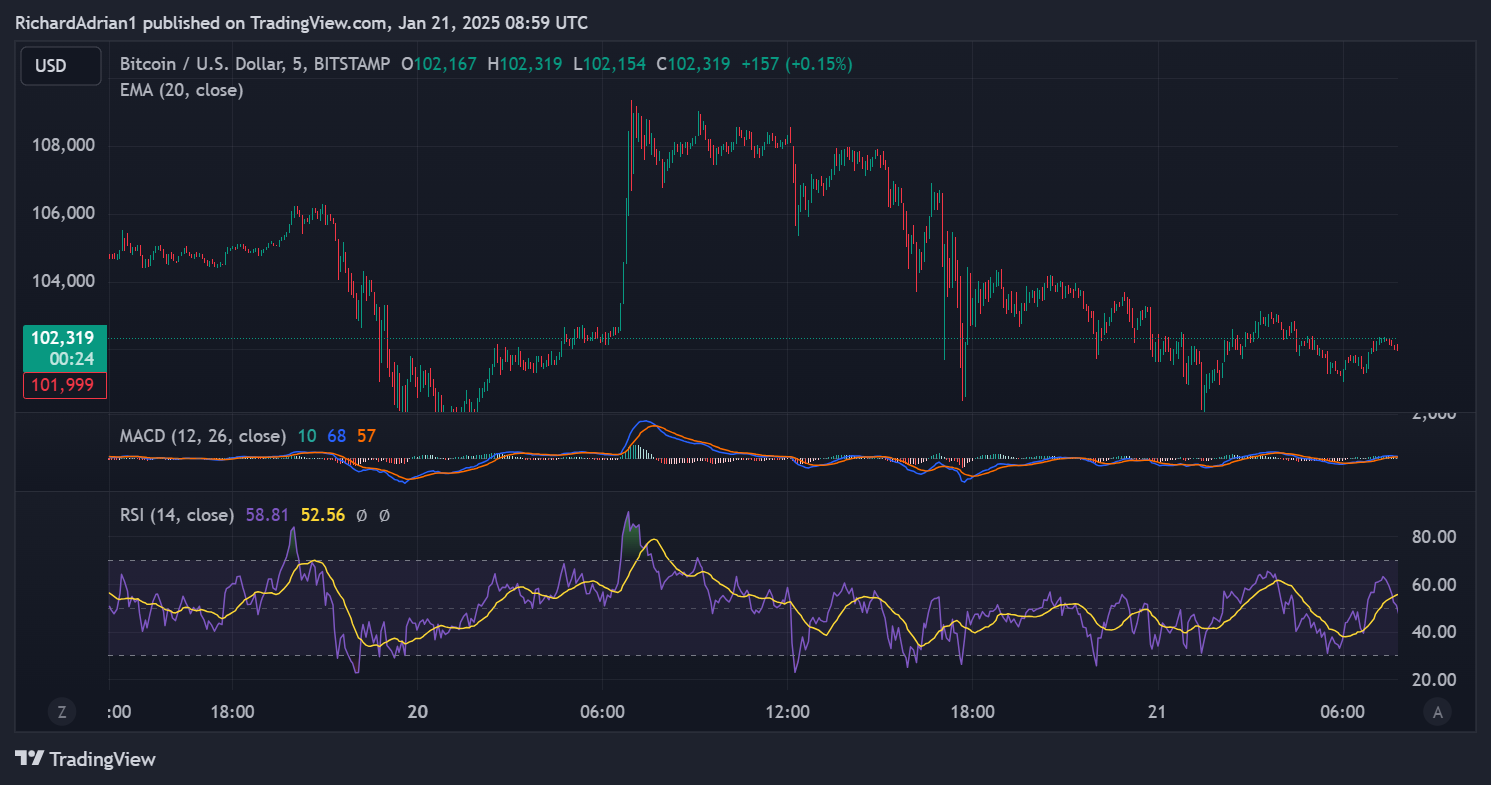The image size is (1491, 785).
Task: Click the red 101,999 price label
Action: [x=63, y=385]
